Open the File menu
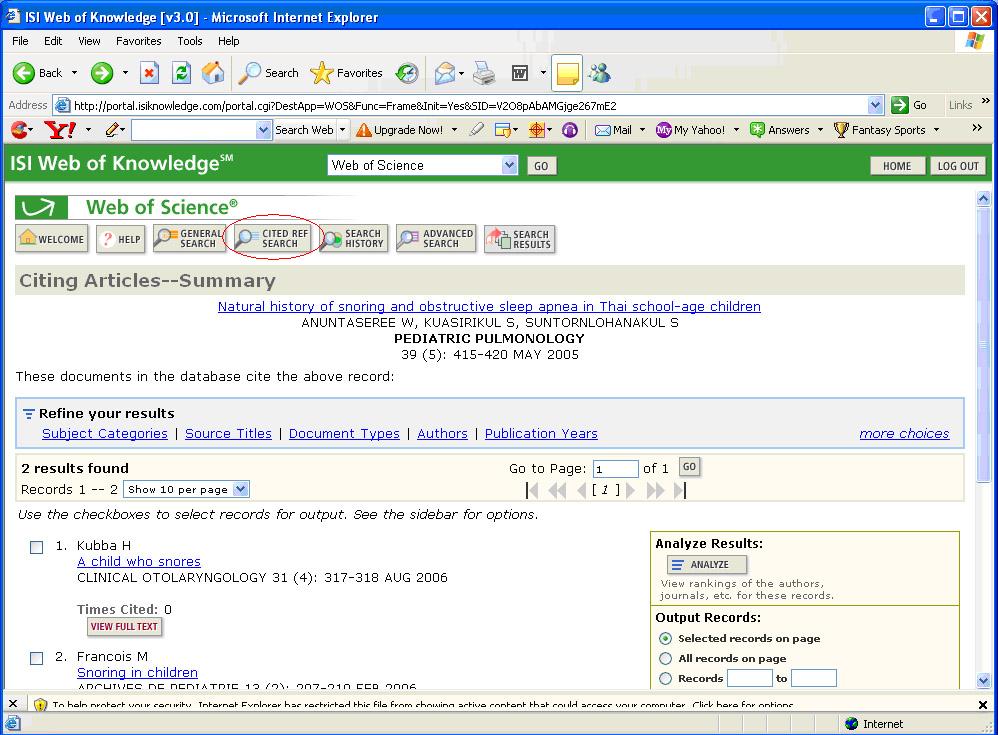 point(20,41)
